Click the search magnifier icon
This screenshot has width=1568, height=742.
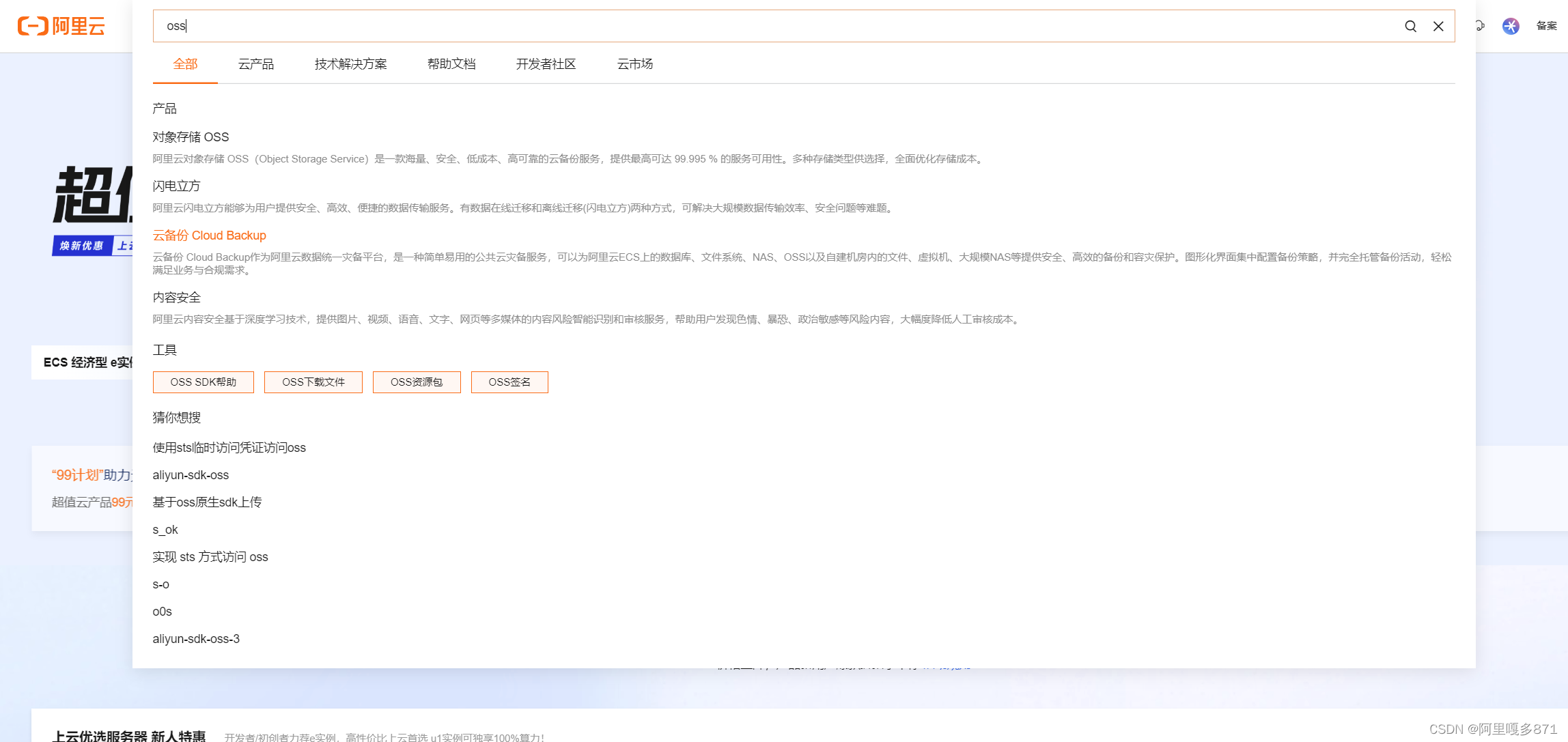(x=1410, y=26)
